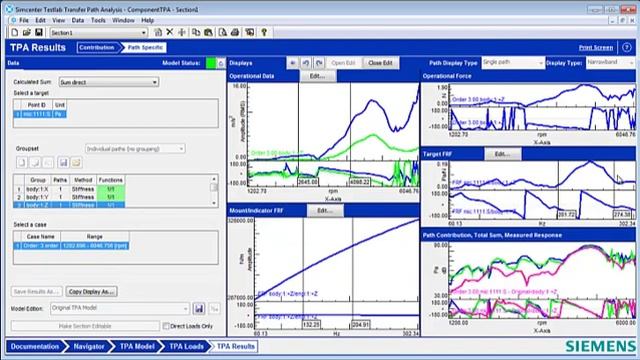
Task: Click the crosshair icon in the toolbar
Action: tap(182, 32)
